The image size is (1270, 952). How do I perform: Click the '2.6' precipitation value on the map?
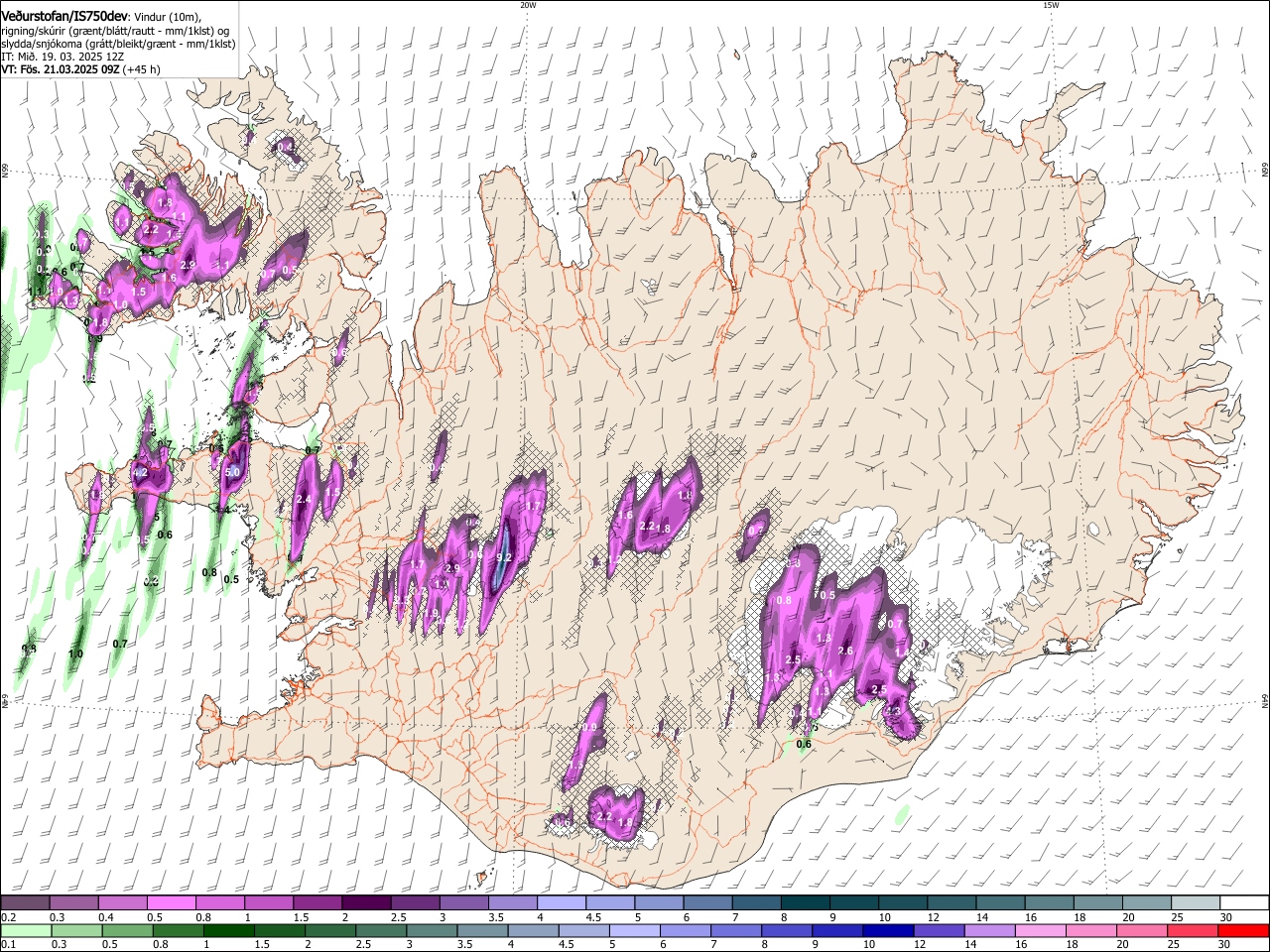pos(845,651)
